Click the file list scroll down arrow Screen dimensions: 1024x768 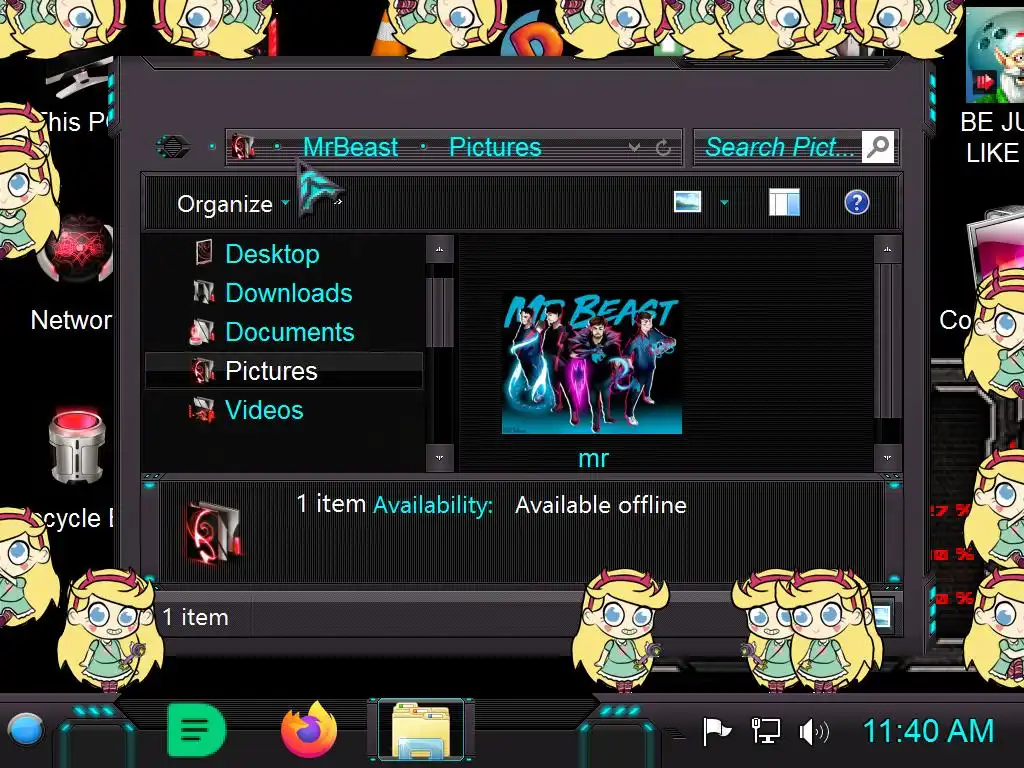[887, 458]
